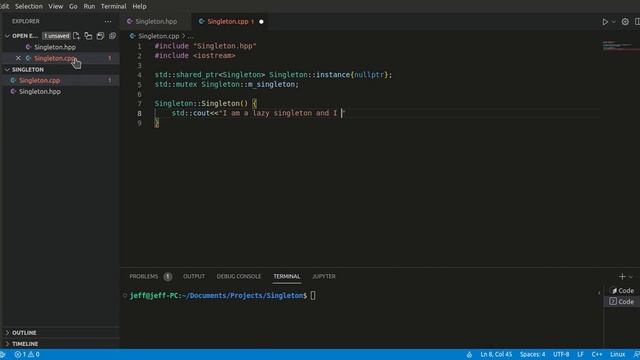Click line number 4 in the gutter
The width and height of the screenshot is (640, 360).
coord(139,75)
